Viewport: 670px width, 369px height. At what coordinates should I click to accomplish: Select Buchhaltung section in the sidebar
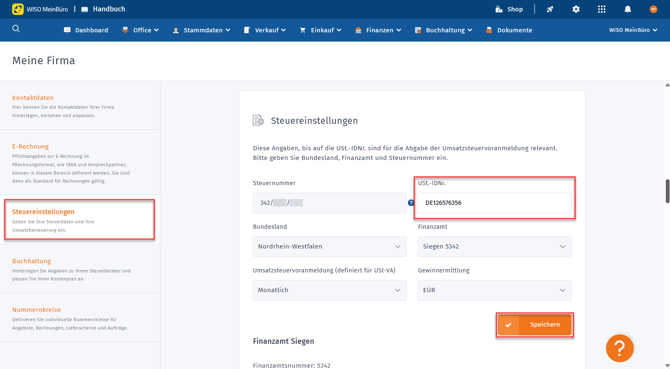point(32,261)
